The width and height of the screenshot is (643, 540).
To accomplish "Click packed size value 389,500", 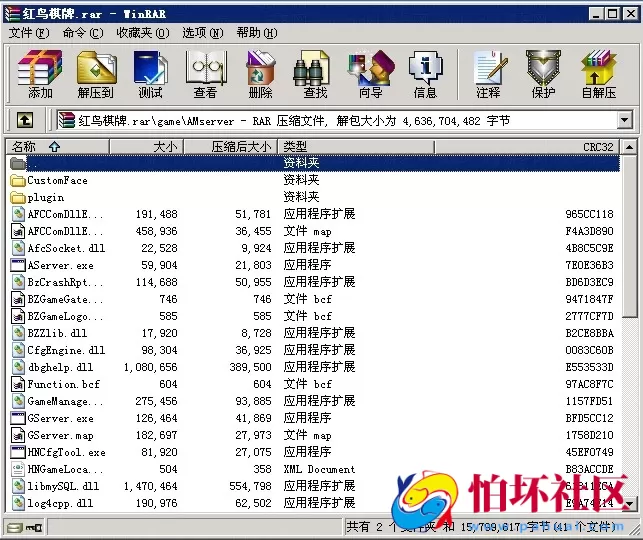I will point(250,367).
